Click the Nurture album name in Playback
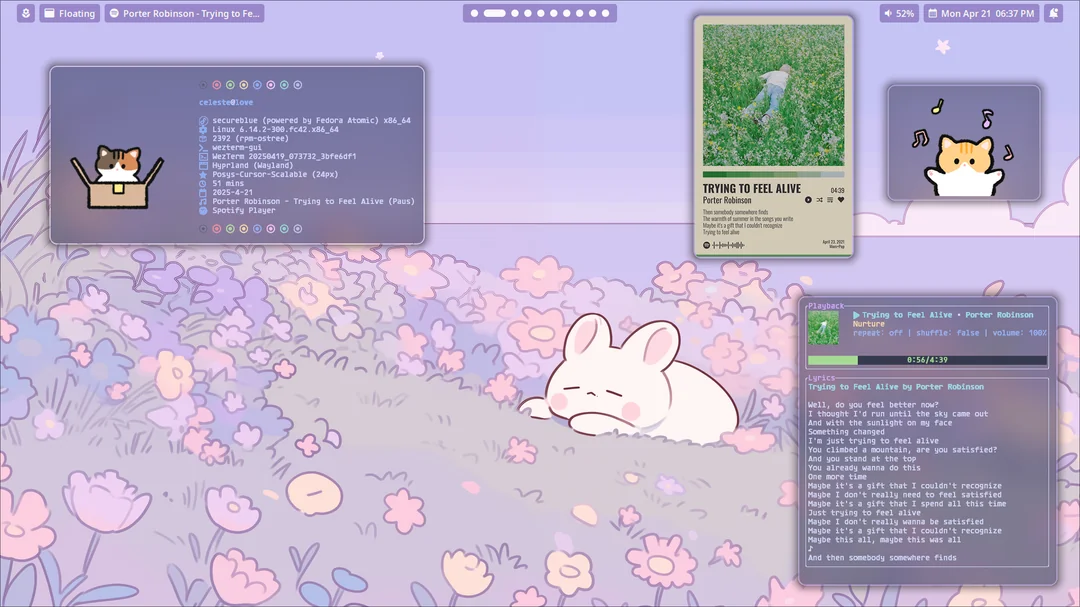Image resolution: width=1080 pixels, height=607 pixels. pos(869,324)
